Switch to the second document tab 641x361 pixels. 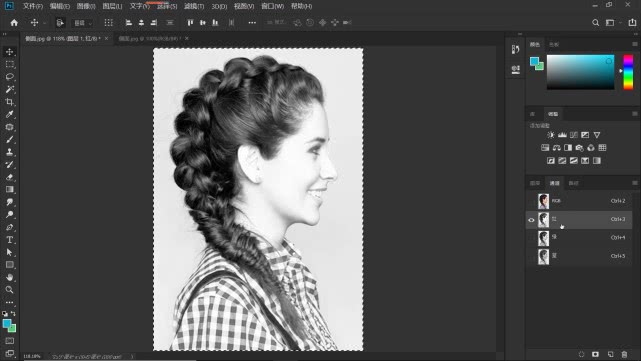[149, 38]
